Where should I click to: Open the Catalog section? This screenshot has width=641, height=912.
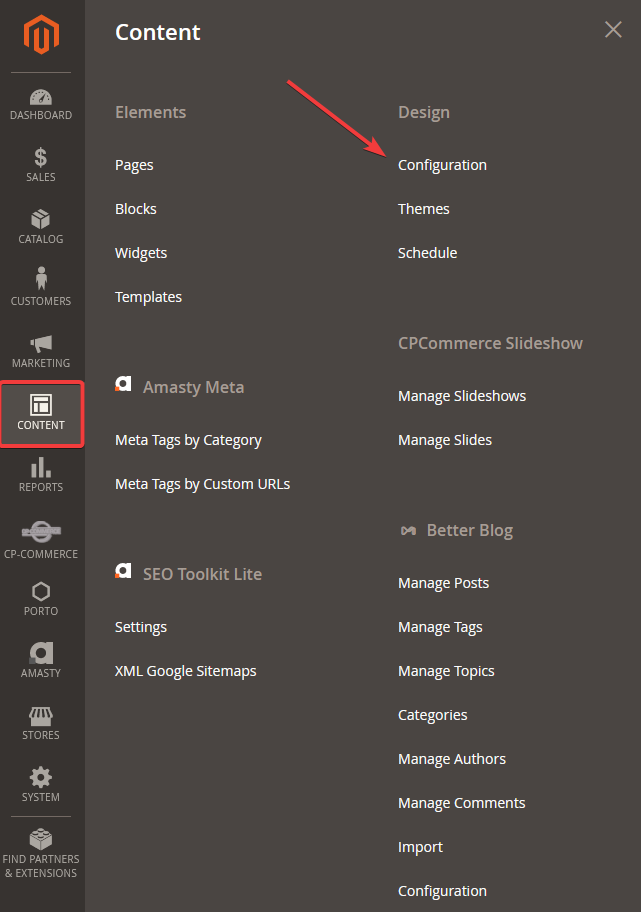40,228
